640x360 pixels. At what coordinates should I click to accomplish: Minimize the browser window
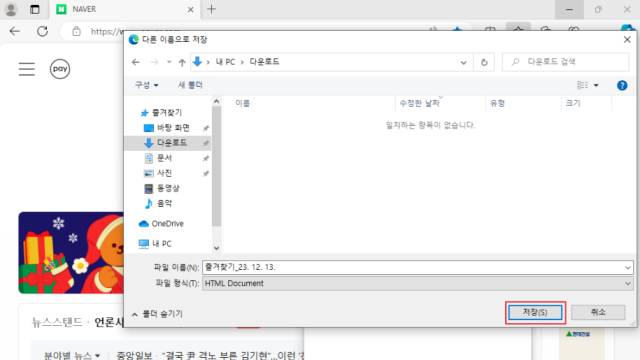coord(569,9)
